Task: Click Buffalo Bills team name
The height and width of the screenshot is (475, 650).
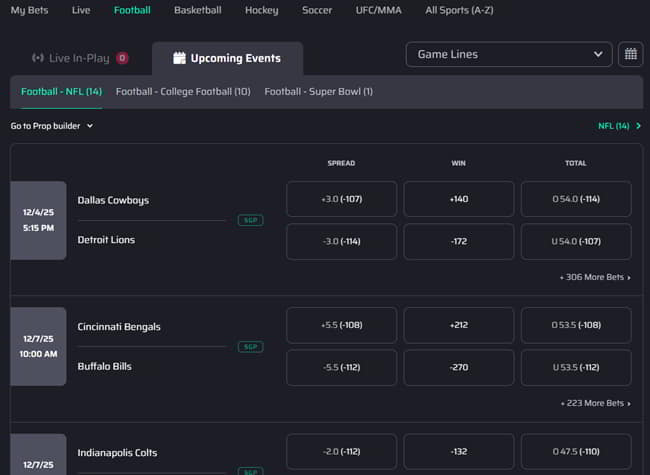Action: click(x=104, y=366)
